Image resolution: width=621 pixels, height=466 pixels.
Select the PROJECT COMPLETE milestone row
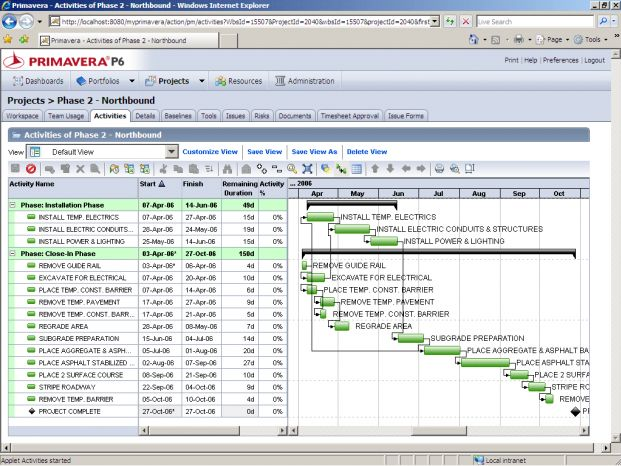tap(147, 411)
